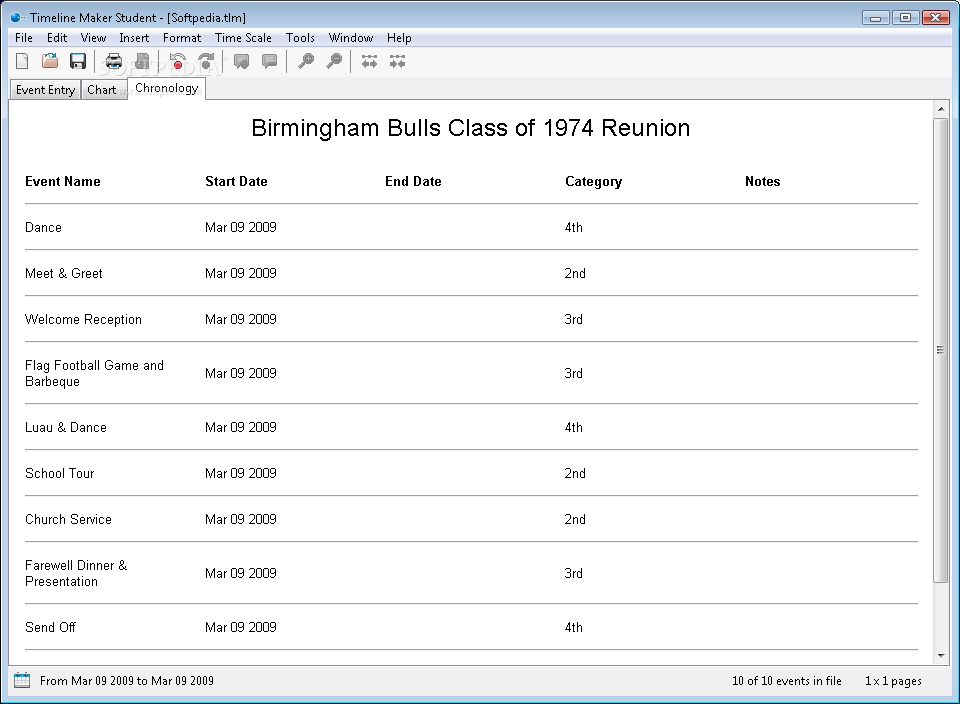
Task: Click the second gray note bubble icon
Action: (269, 61)
